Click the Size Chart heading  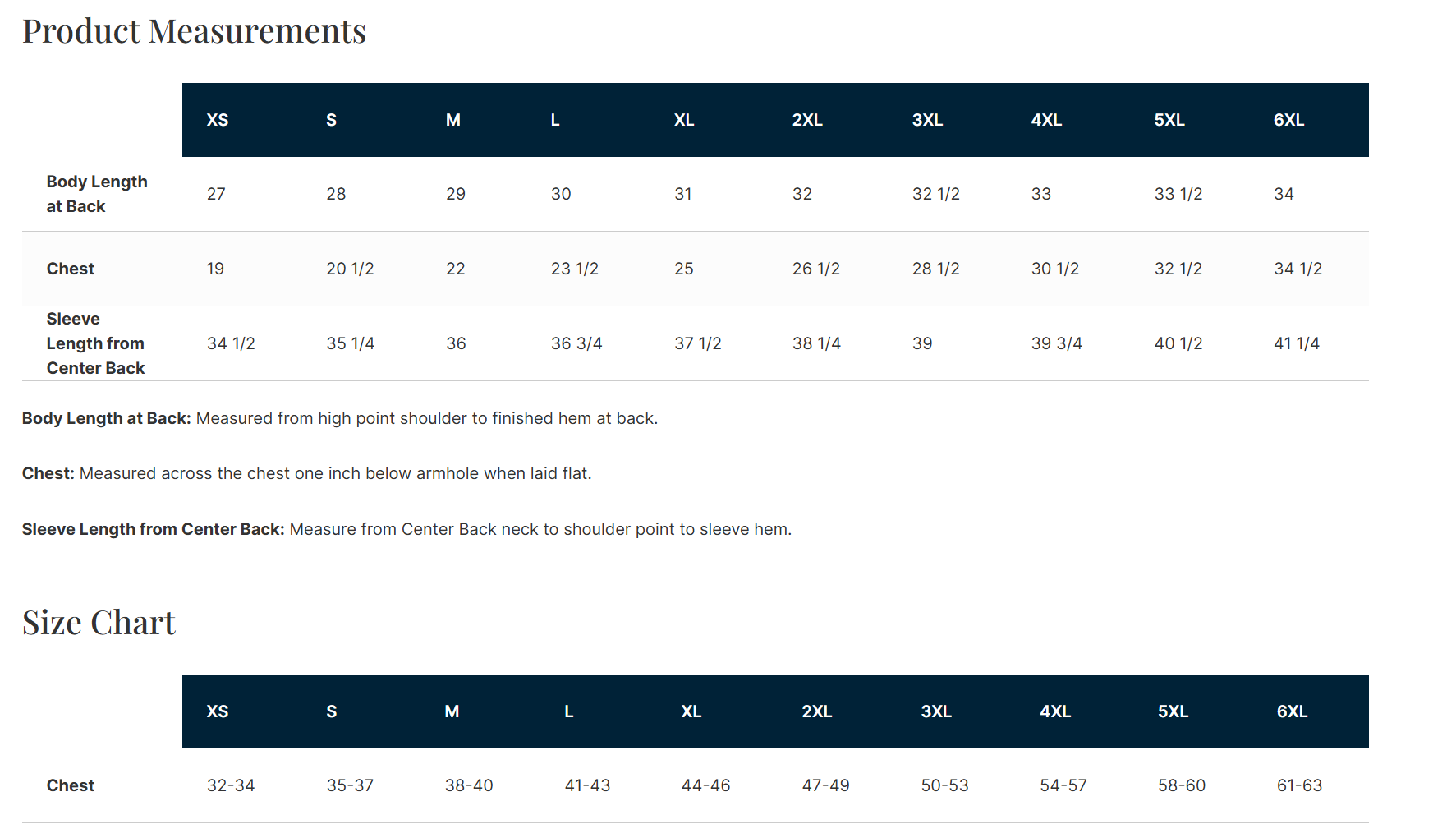point(99,623)
